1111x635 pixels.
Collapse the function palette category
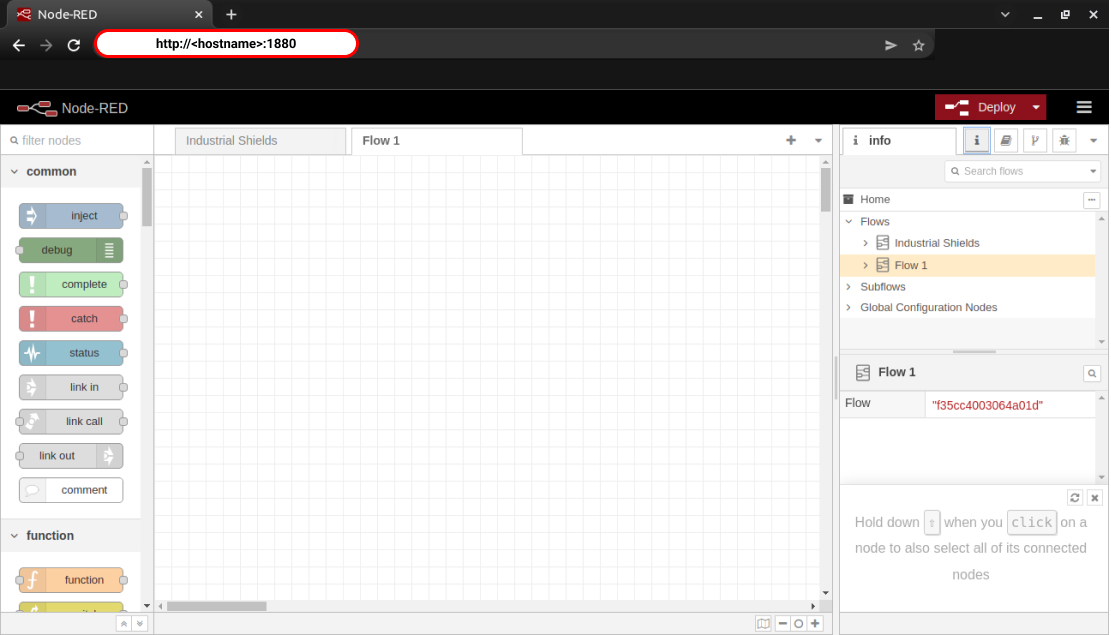click(x=14, y=536)
